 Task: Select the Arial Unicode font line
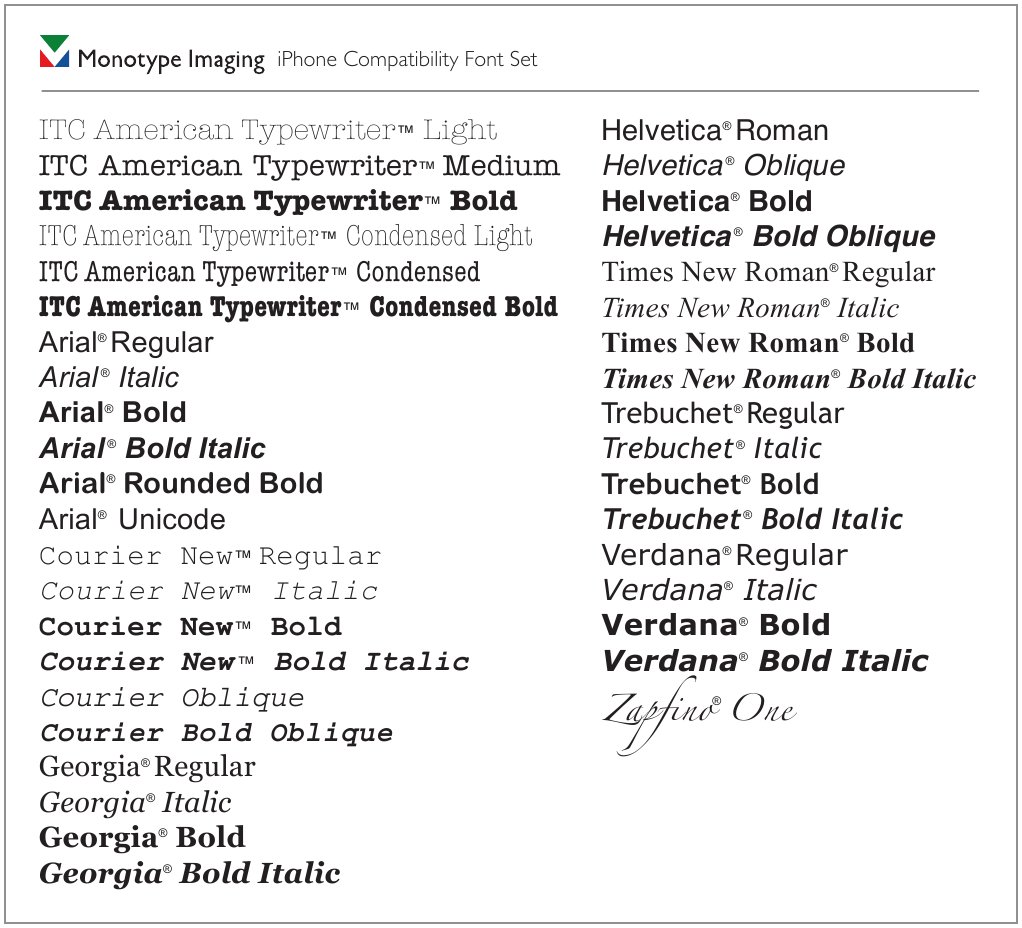point(132,520)
